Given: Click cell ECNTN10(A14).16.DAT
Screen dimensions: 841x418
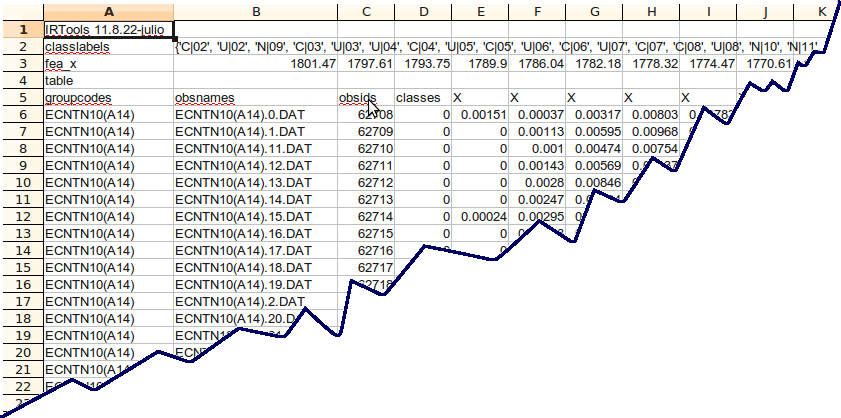Looking at the screenshot, I should 256,233.
